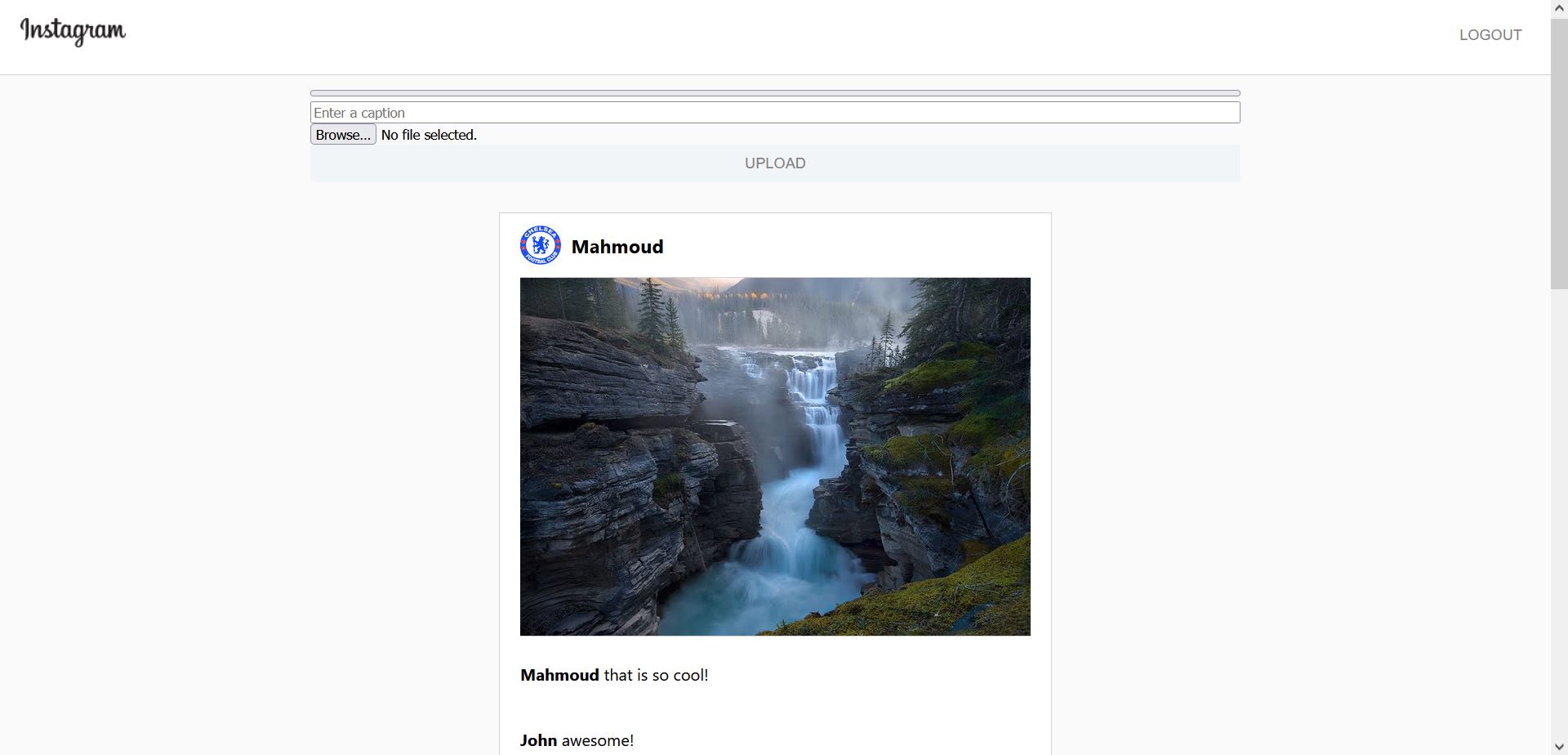1568x755 pixels.
Task: Click the vertical scrollbar thumb
Action: coord(1559,152)
